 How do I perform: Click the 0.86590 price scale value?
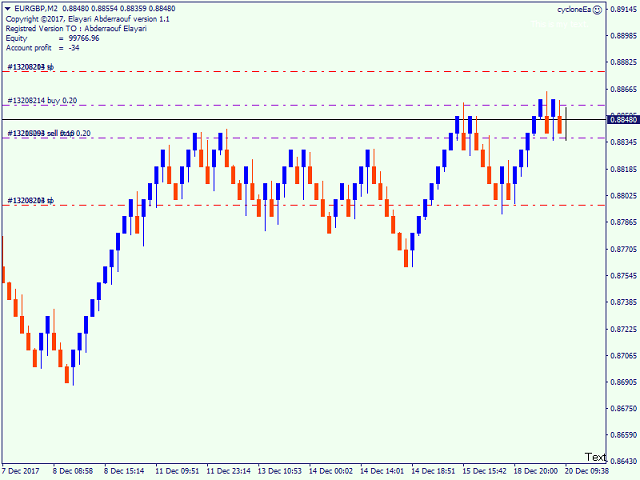pyautogui.click(x=624, y=435)
